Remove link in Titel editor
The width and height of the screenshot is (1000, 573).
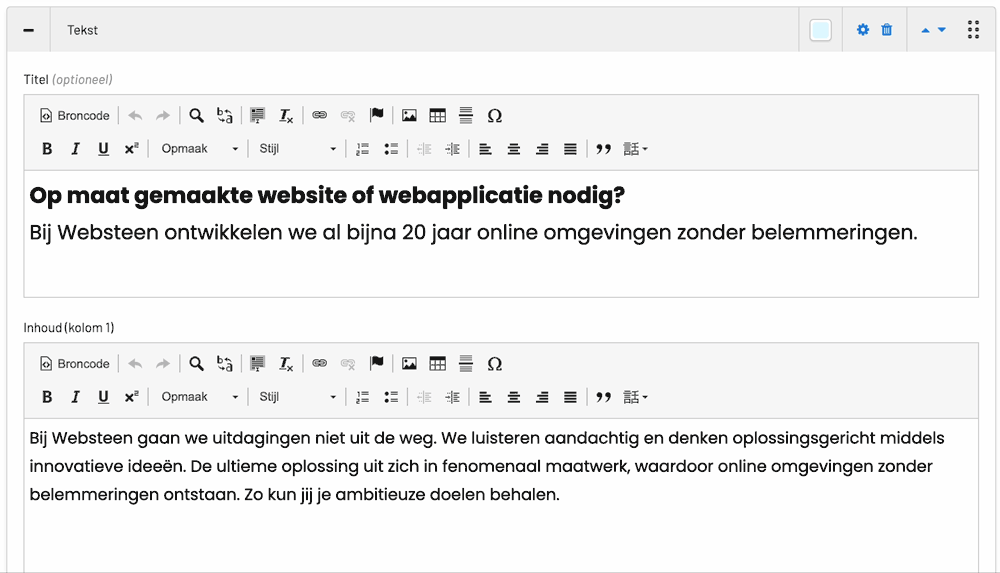coord(348,115)
